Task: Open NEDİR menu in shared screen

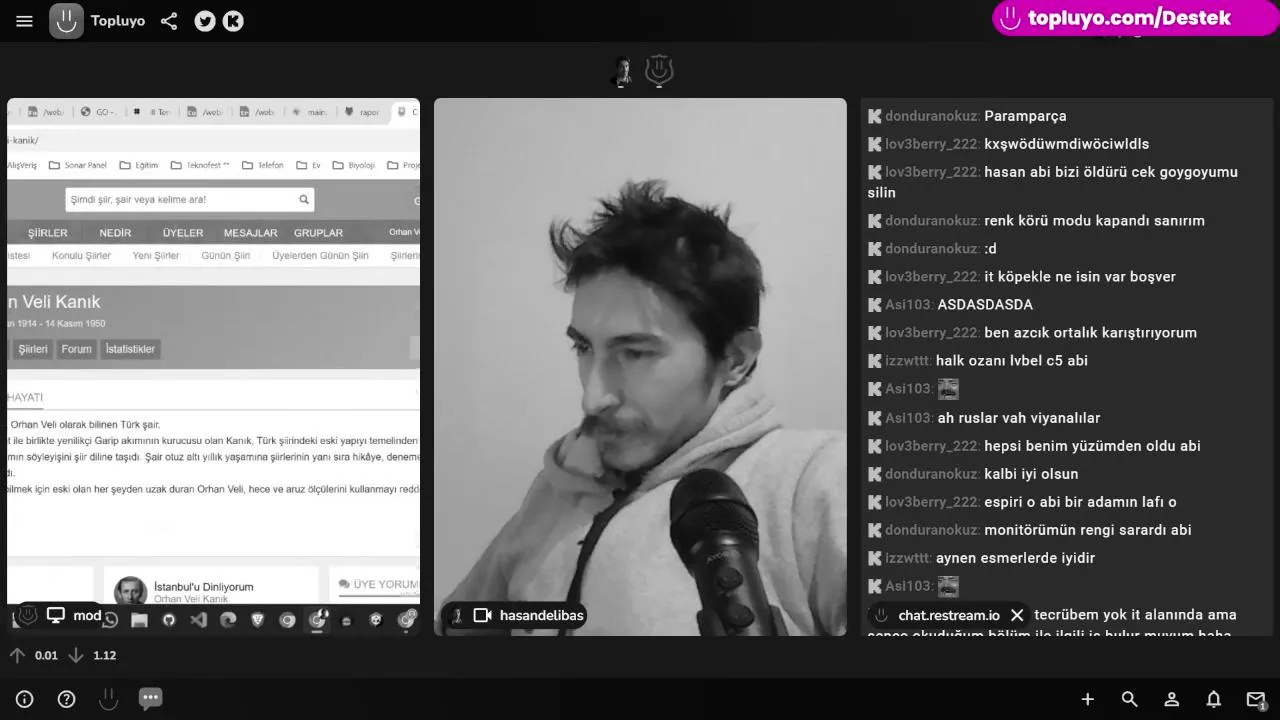Action: pyautogui.click(x=115, y=233)
